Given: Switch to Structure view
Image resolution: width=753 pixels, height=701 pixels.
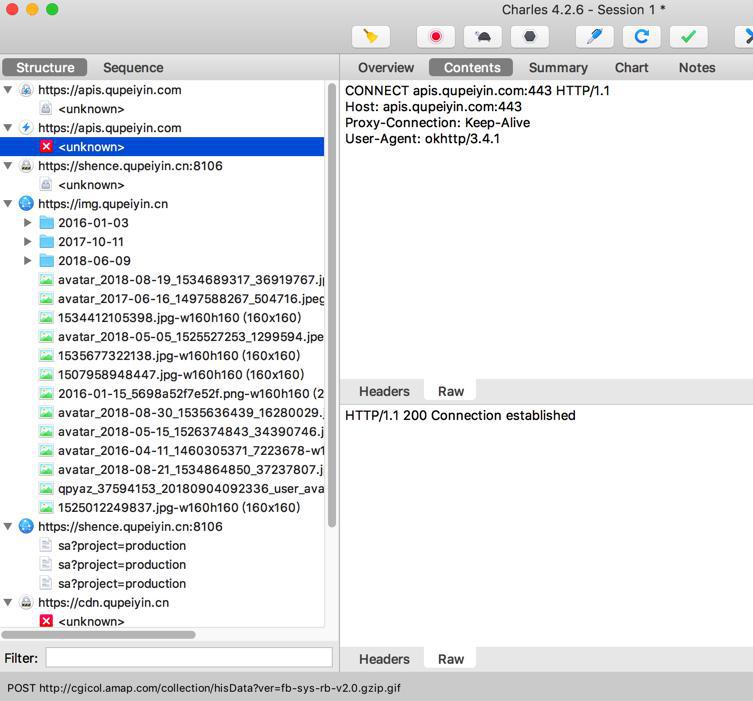Looking at the screenshot, I should tap(45, 68).
